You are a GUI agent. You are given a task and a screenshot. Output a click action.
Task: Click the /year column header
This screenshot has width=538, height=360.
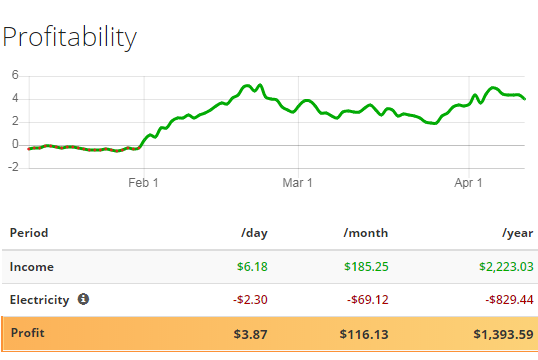click(518, 233)
